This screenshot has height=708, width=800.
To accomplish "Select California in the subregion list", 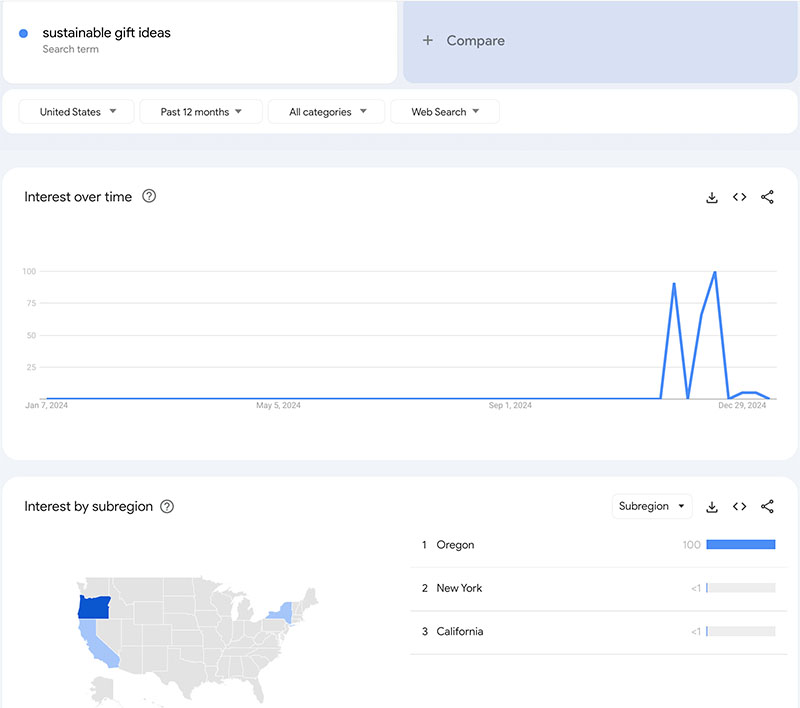I will click(463, 631).
